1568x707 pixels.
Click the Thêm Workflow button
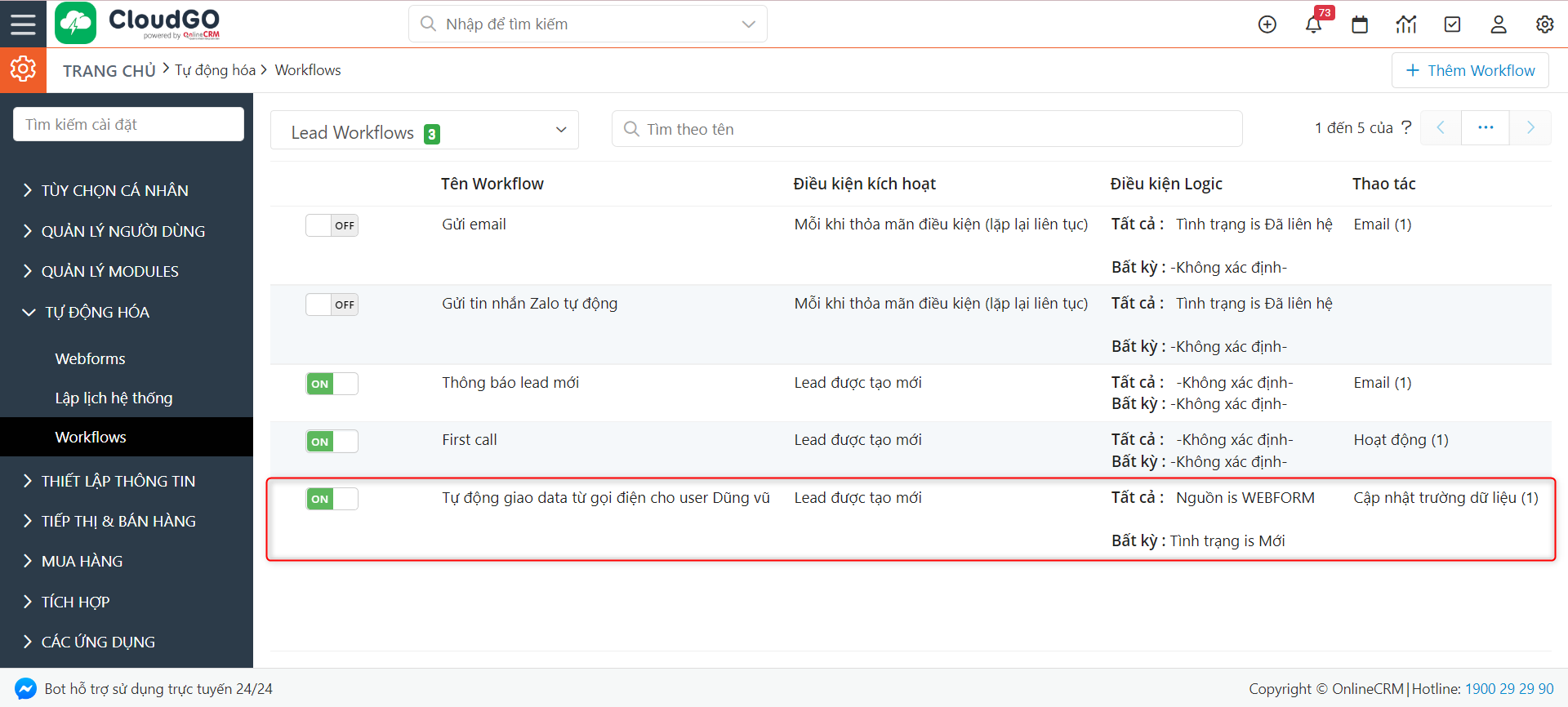click(1470, 70)
